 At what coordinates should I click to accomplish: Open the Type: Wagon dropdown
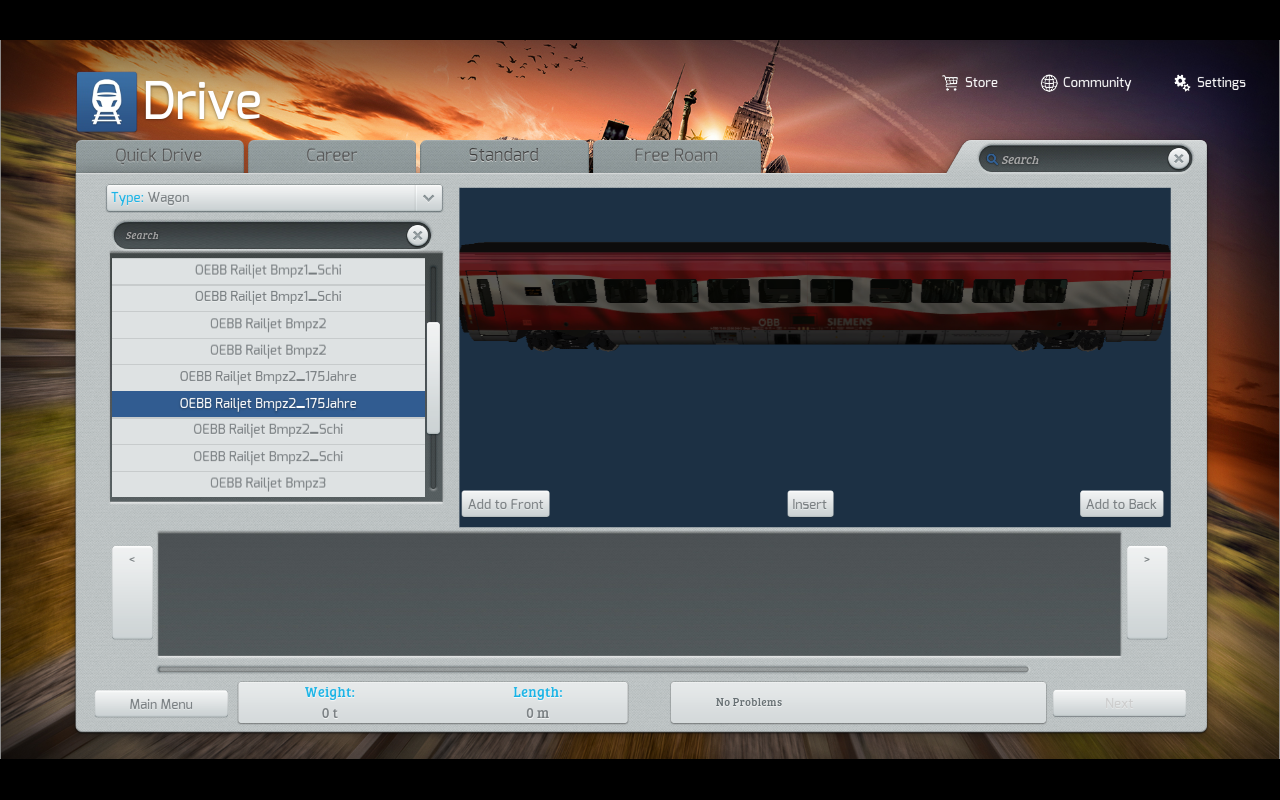[274, 198]
